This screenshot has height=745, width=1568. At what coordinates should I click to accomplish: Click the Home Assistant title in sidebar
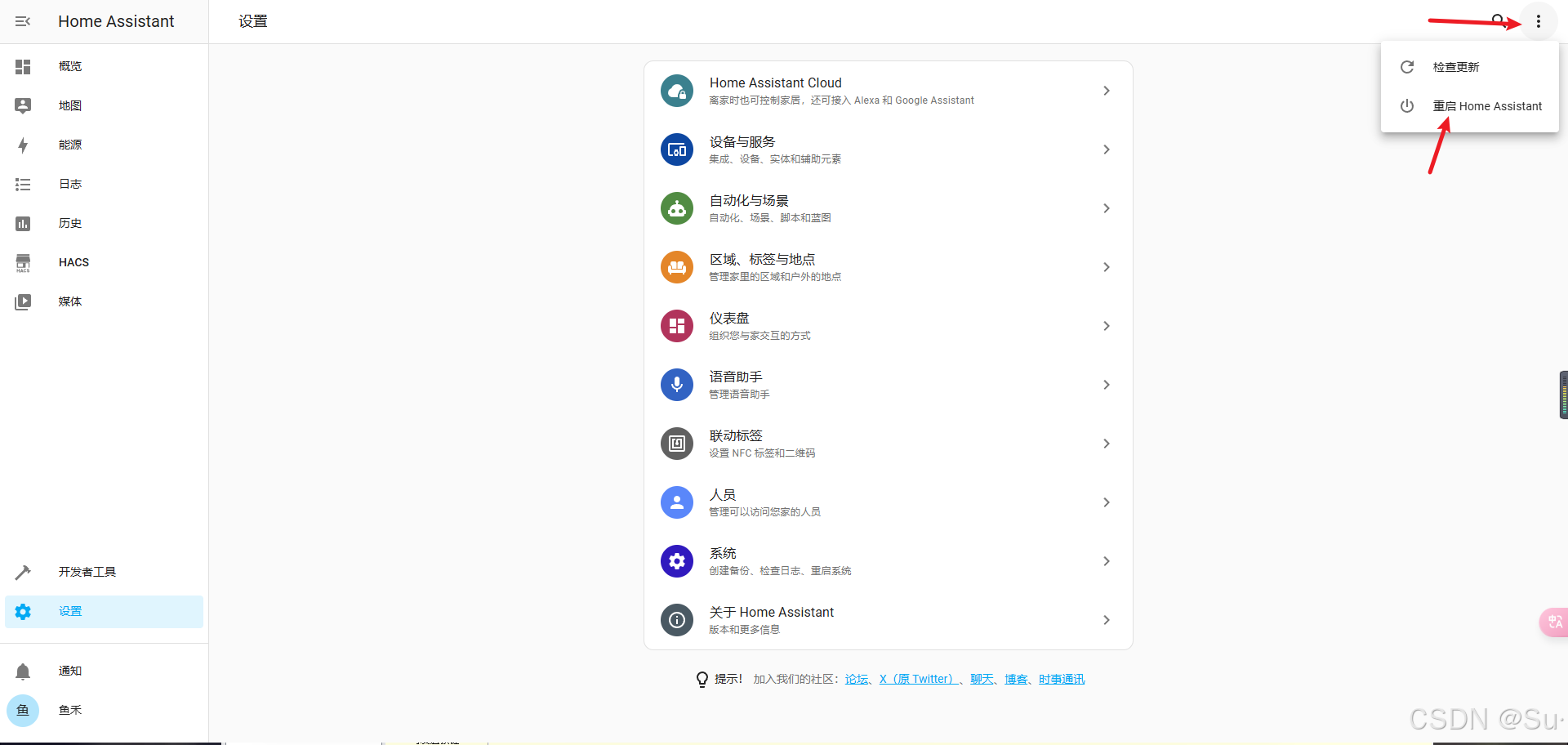pyautogui.click(x=116, y=21)
